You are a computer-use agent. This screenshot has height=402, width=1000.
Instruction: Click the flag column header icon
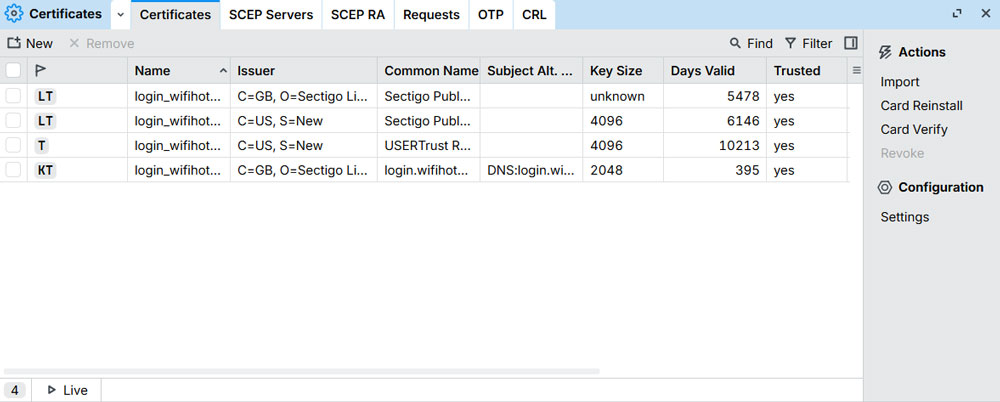coord(40,71)
